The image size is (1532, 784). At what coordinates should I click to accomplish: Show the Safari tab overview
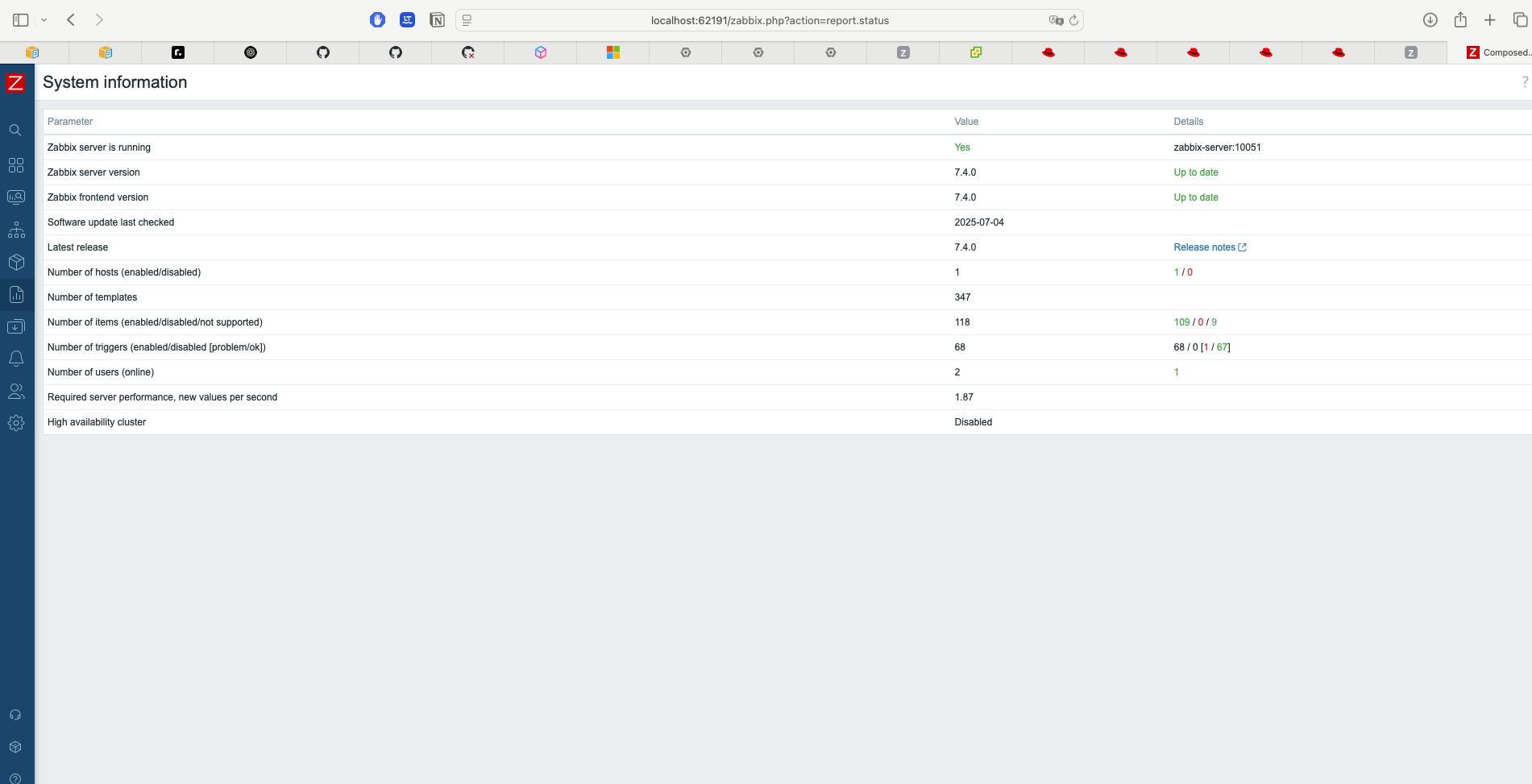coord(1520,20)
